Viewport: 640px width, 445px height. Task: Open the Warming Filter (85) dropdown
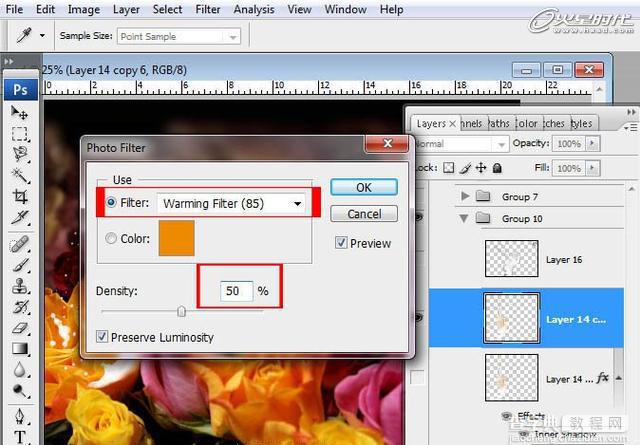click(x=231, y=203)
